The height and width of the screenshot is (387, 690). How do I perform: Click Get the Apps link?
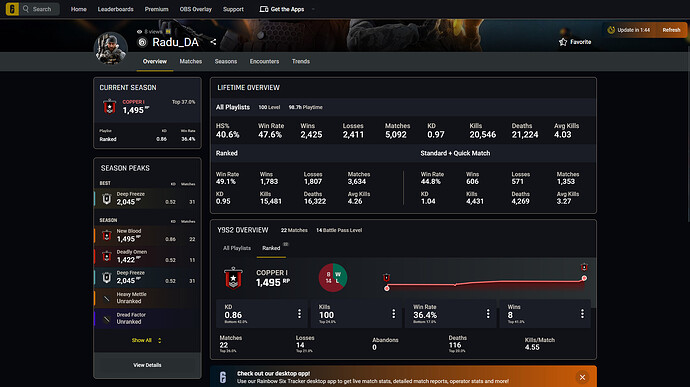coord(282,9)
